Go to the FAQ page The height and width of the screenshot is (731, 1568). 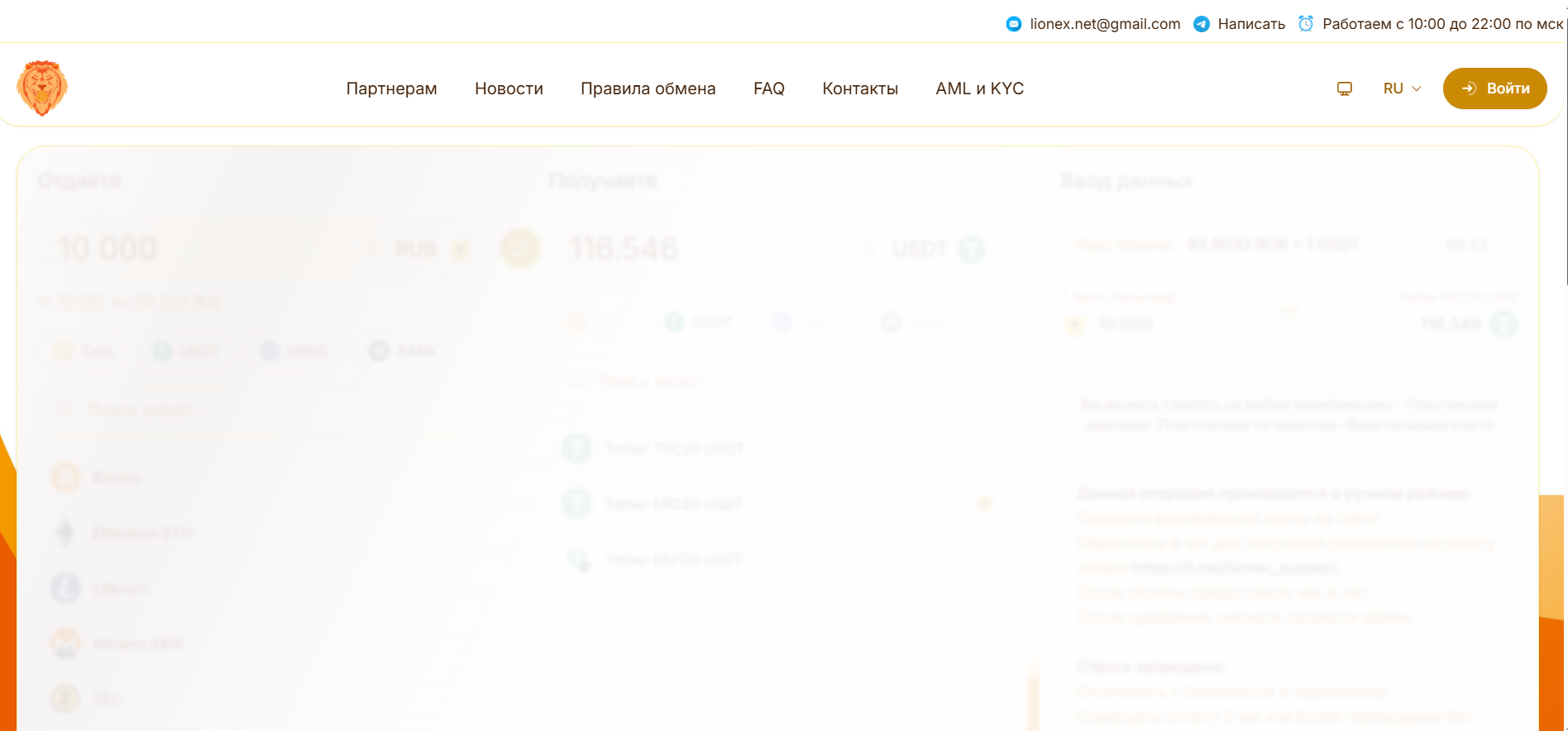(x=769, y=88)
